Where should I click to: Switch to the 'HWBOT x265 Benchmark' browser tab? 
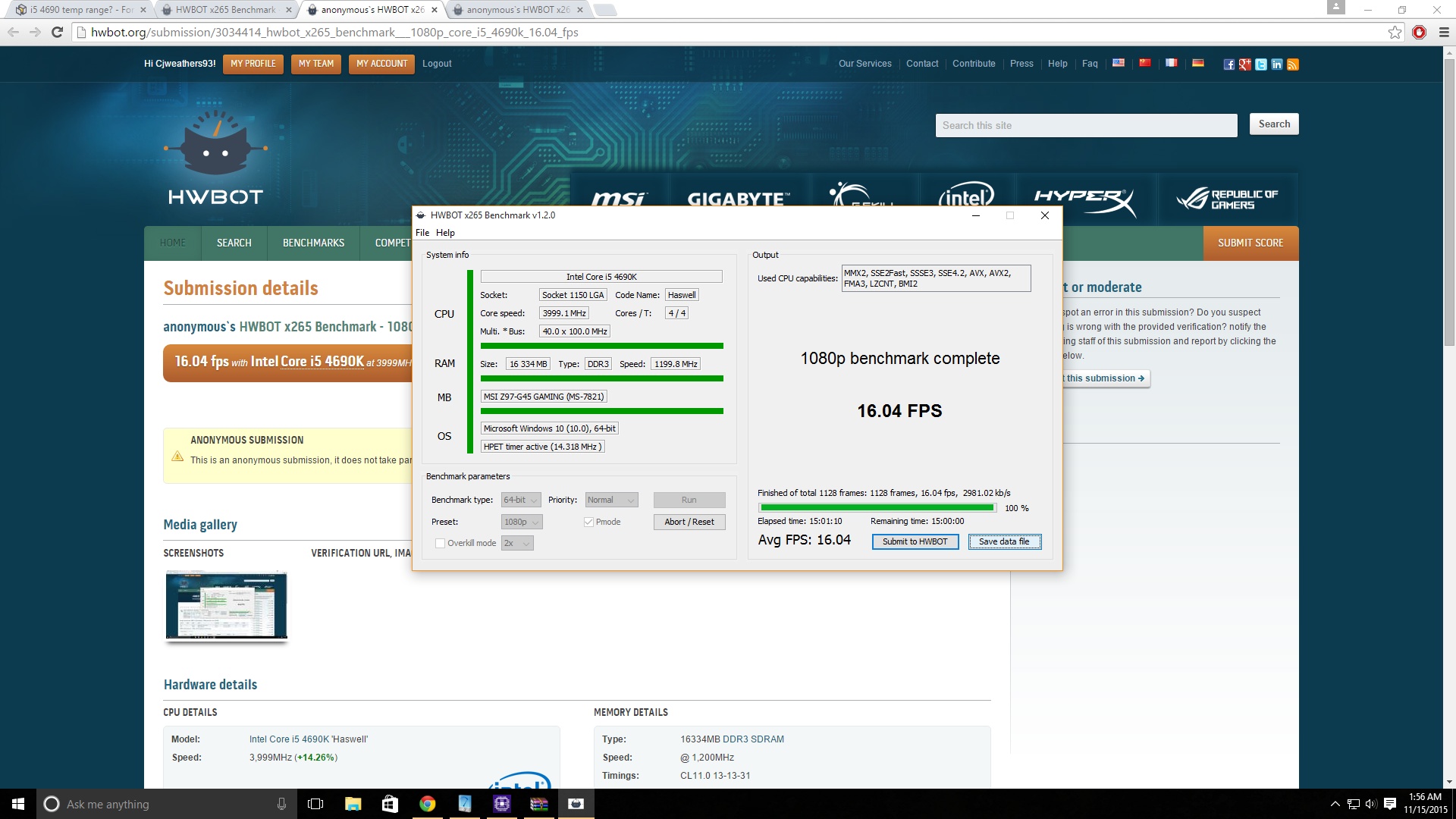click(226, 10)
